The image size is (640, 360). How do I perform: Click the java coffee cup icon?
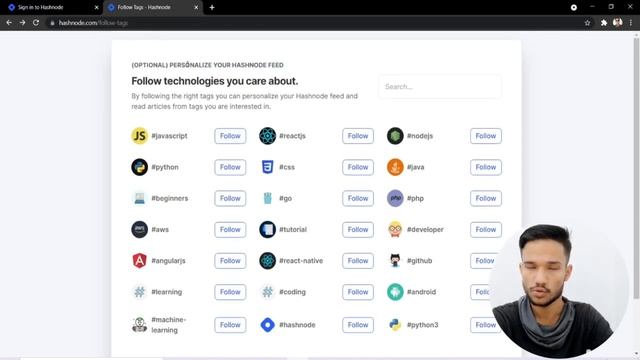(x=395, y=167)
